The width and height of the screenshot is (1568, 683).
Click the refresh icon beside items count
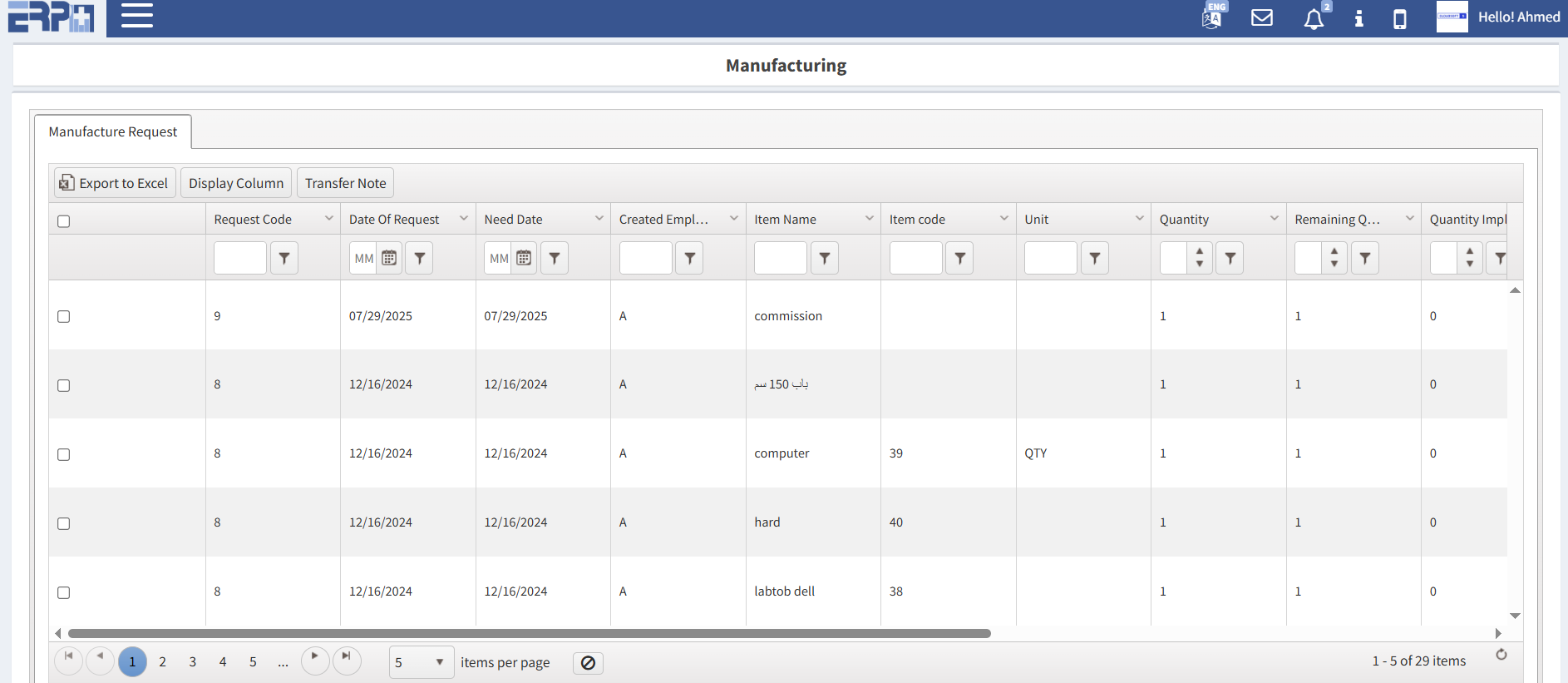point(1501,655)
